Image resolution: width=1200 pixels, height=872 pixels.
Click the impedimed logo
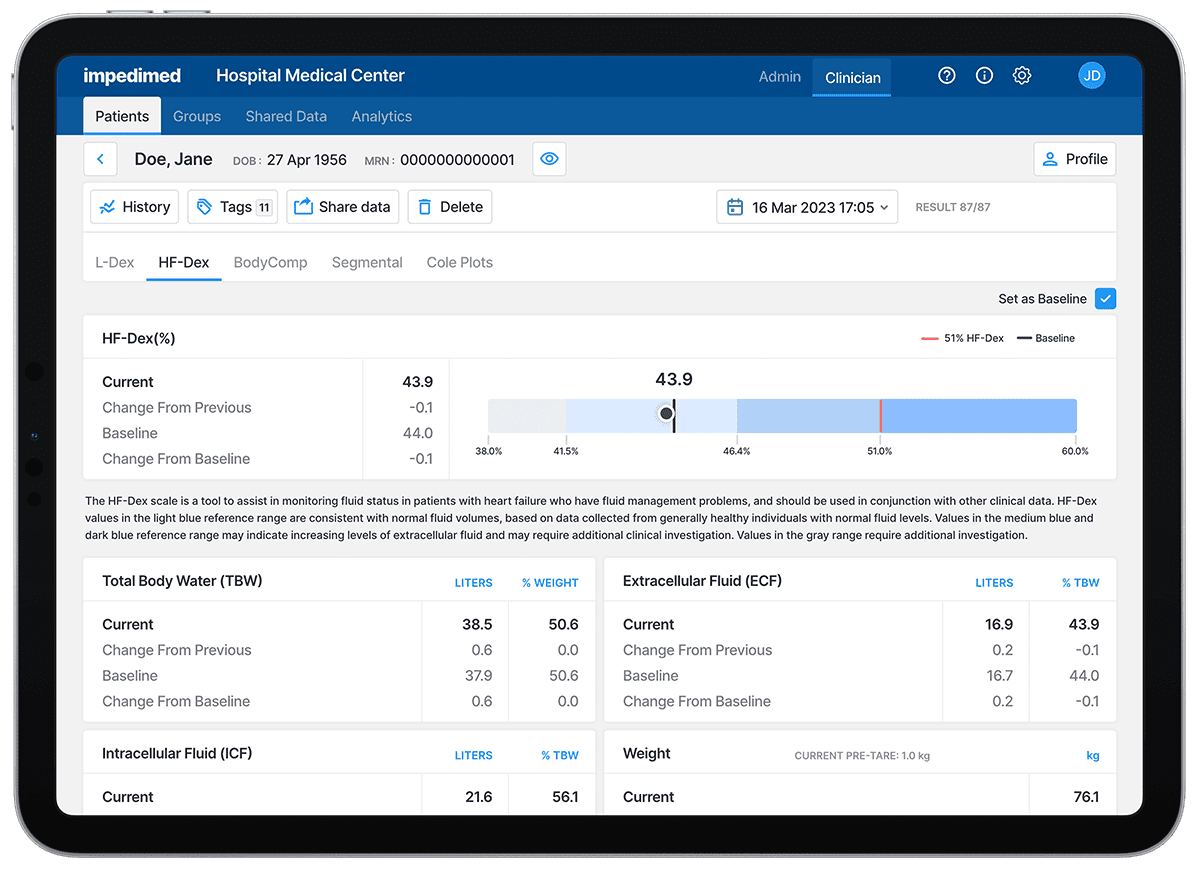132,76
